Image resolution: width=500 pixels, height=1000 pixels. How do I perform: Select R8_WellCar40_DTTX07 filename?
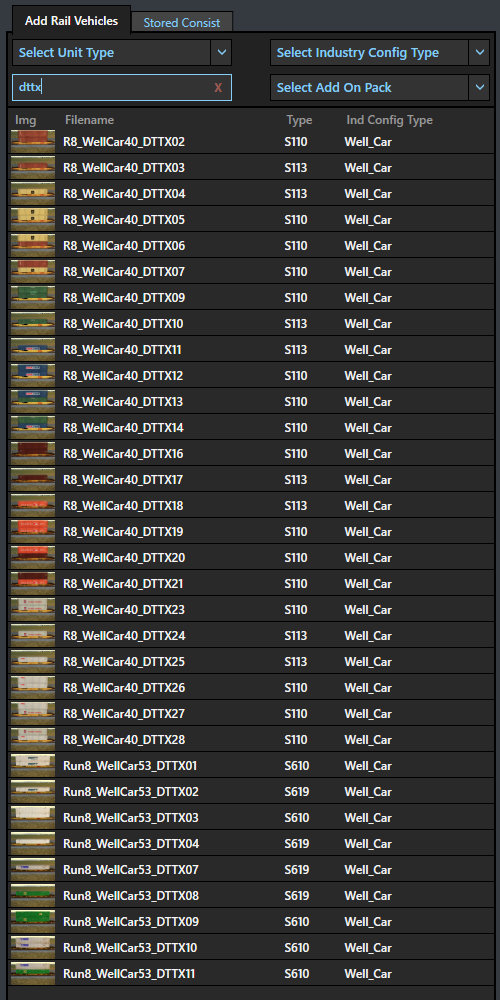click(x=124, y=272)
